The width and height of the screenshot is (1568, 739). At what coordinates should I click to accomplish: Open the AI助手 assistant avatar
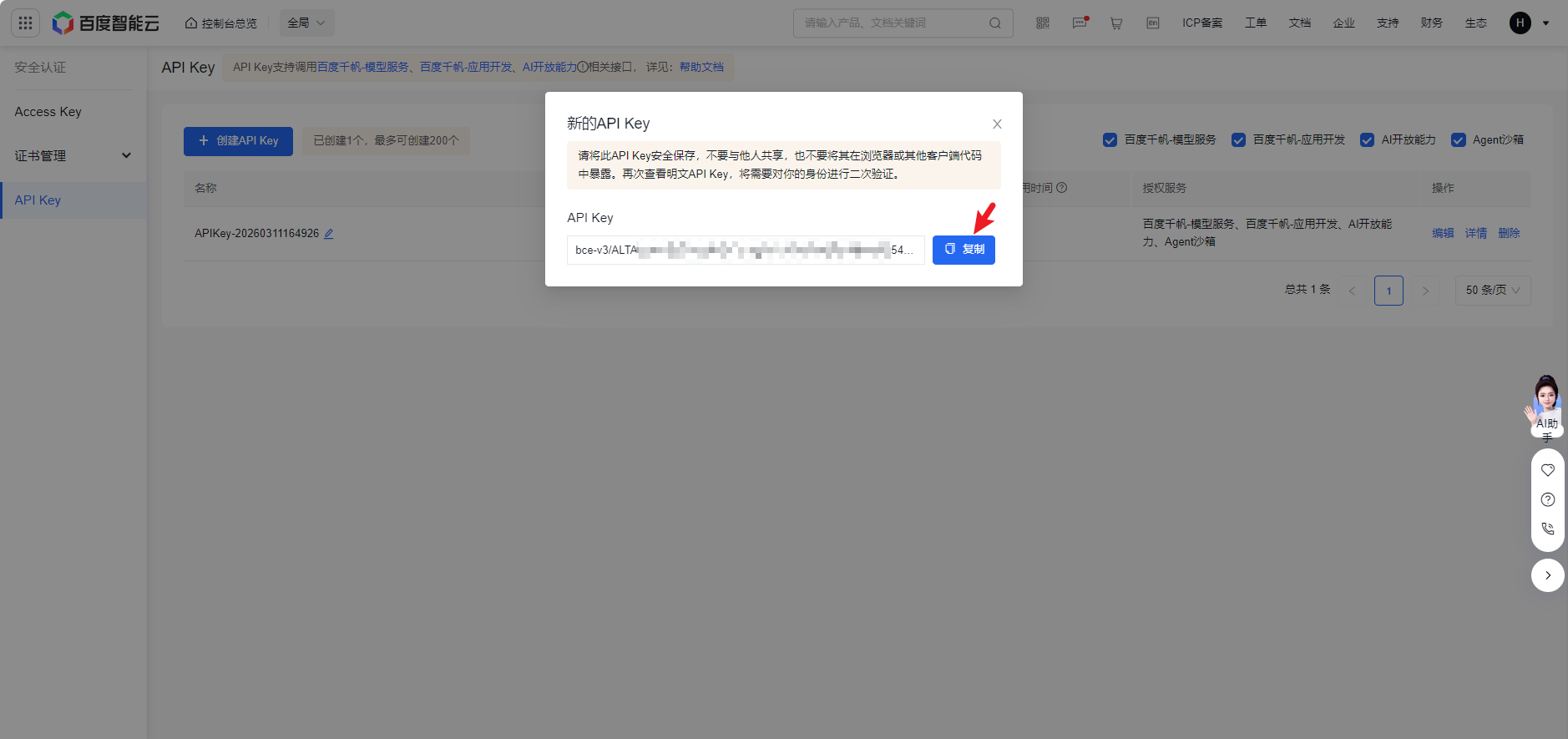[1546, 407]
